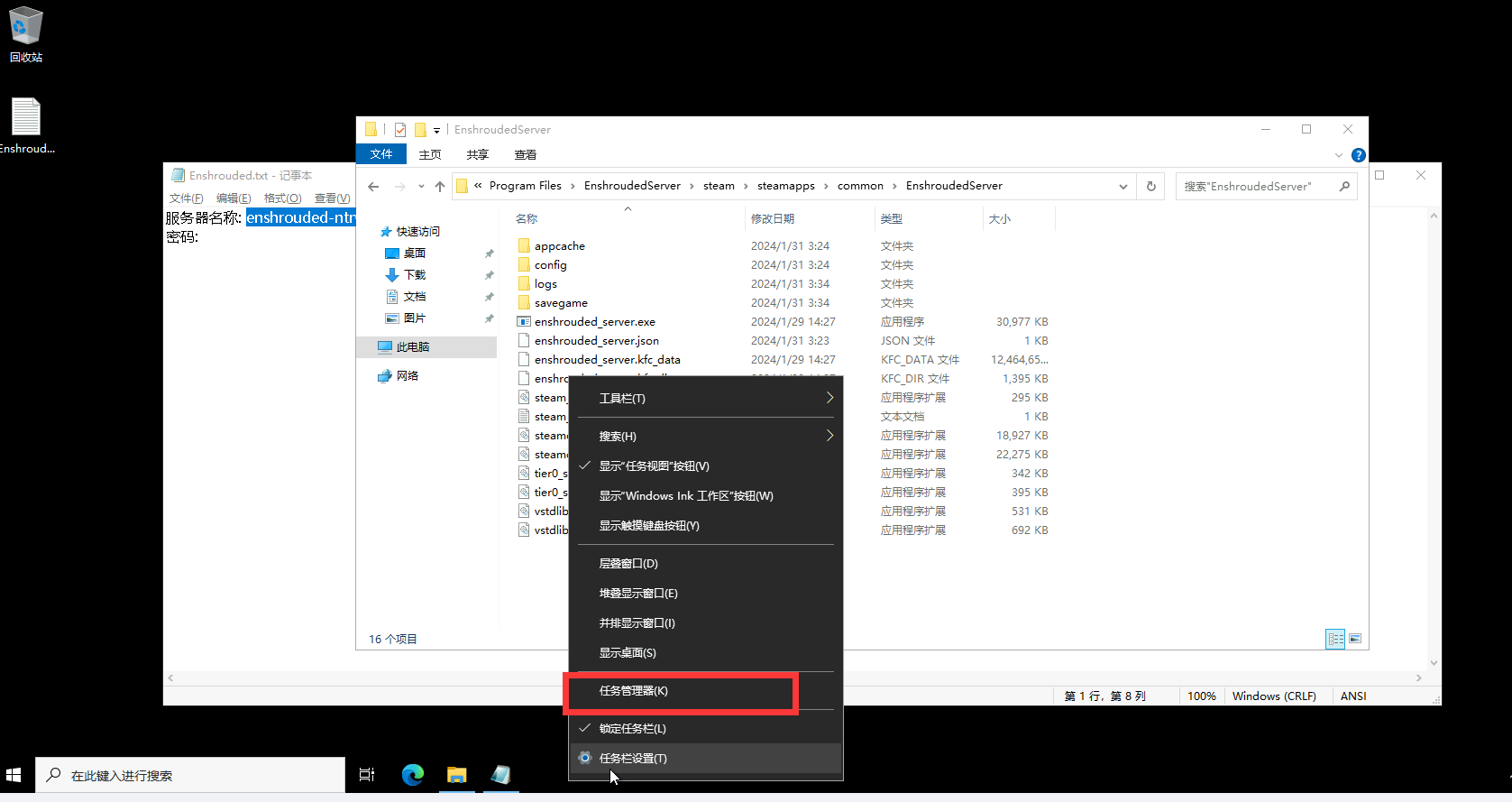
Task: Go up one folder level
Action: click(x=440, y=187)
